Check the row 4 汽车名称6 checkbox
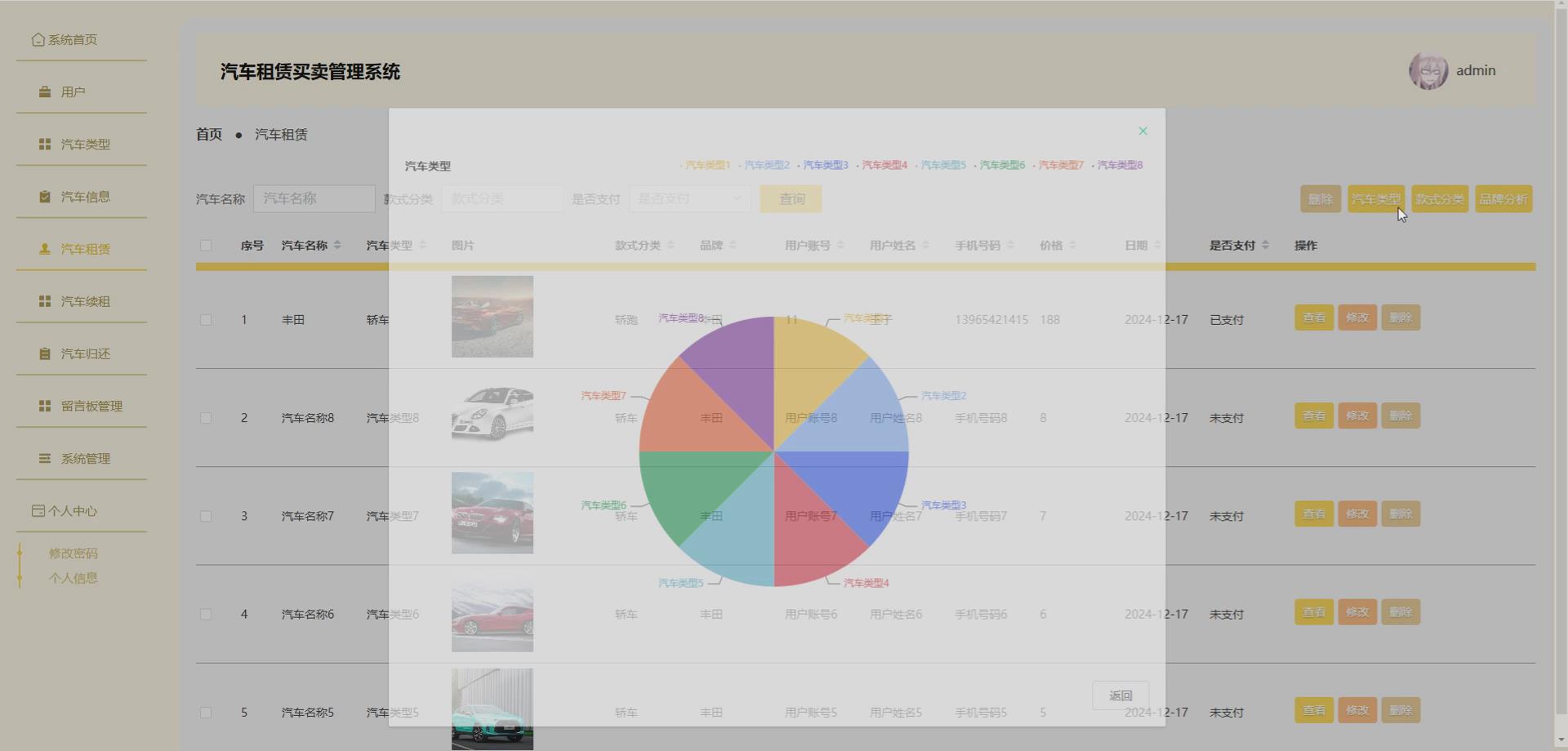 click(x=206, y=614)
